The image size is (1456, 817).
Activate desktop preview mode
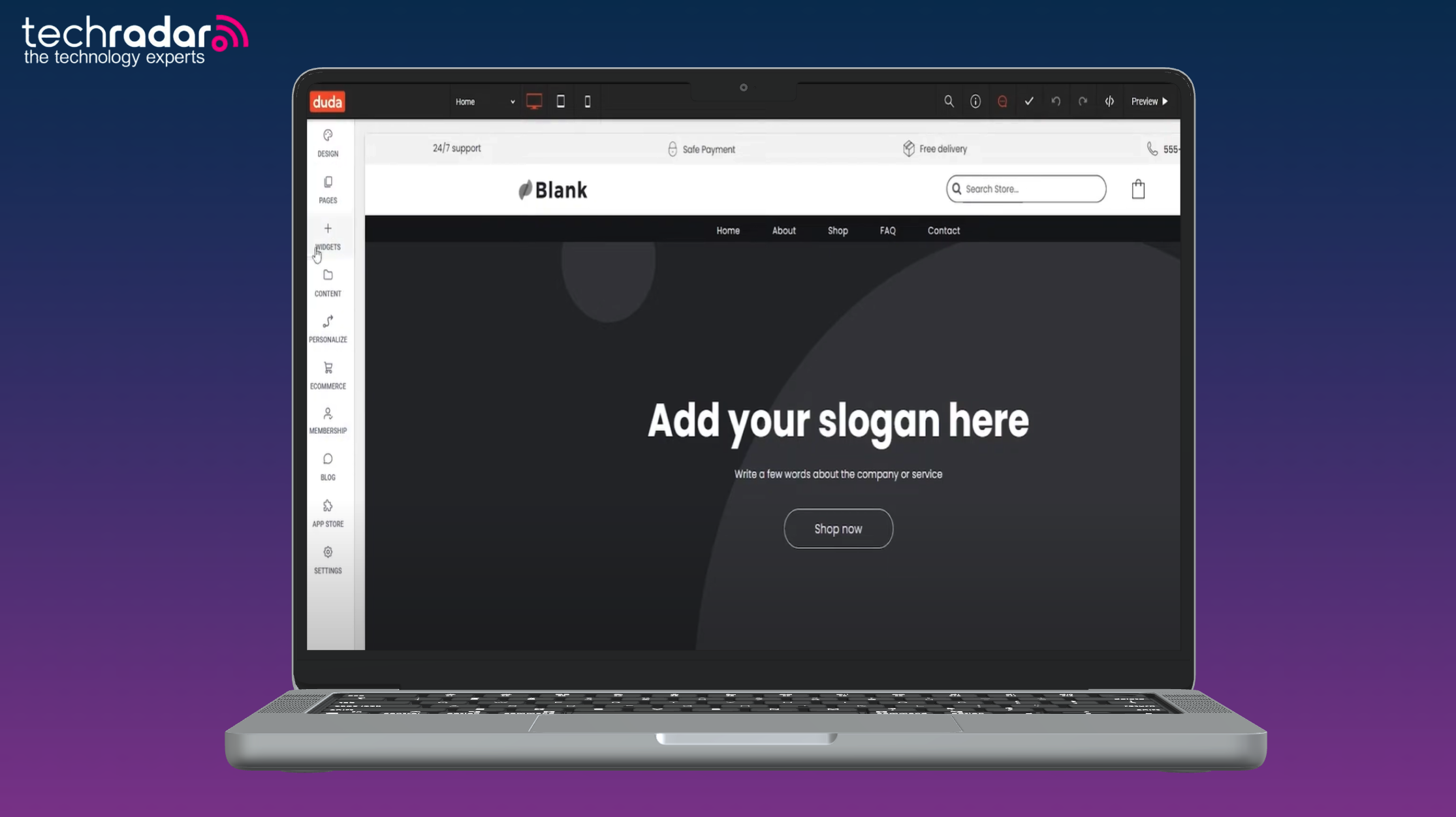point(534,101)
